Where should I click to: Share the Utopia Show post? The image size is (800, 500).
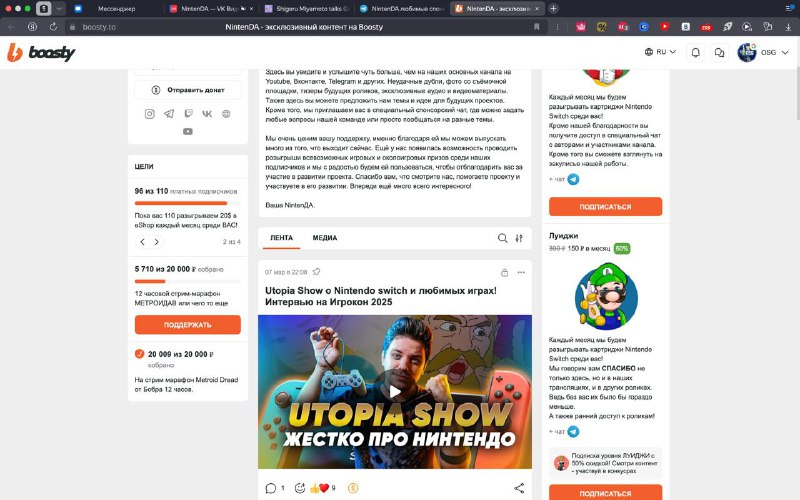click(519, 488)
